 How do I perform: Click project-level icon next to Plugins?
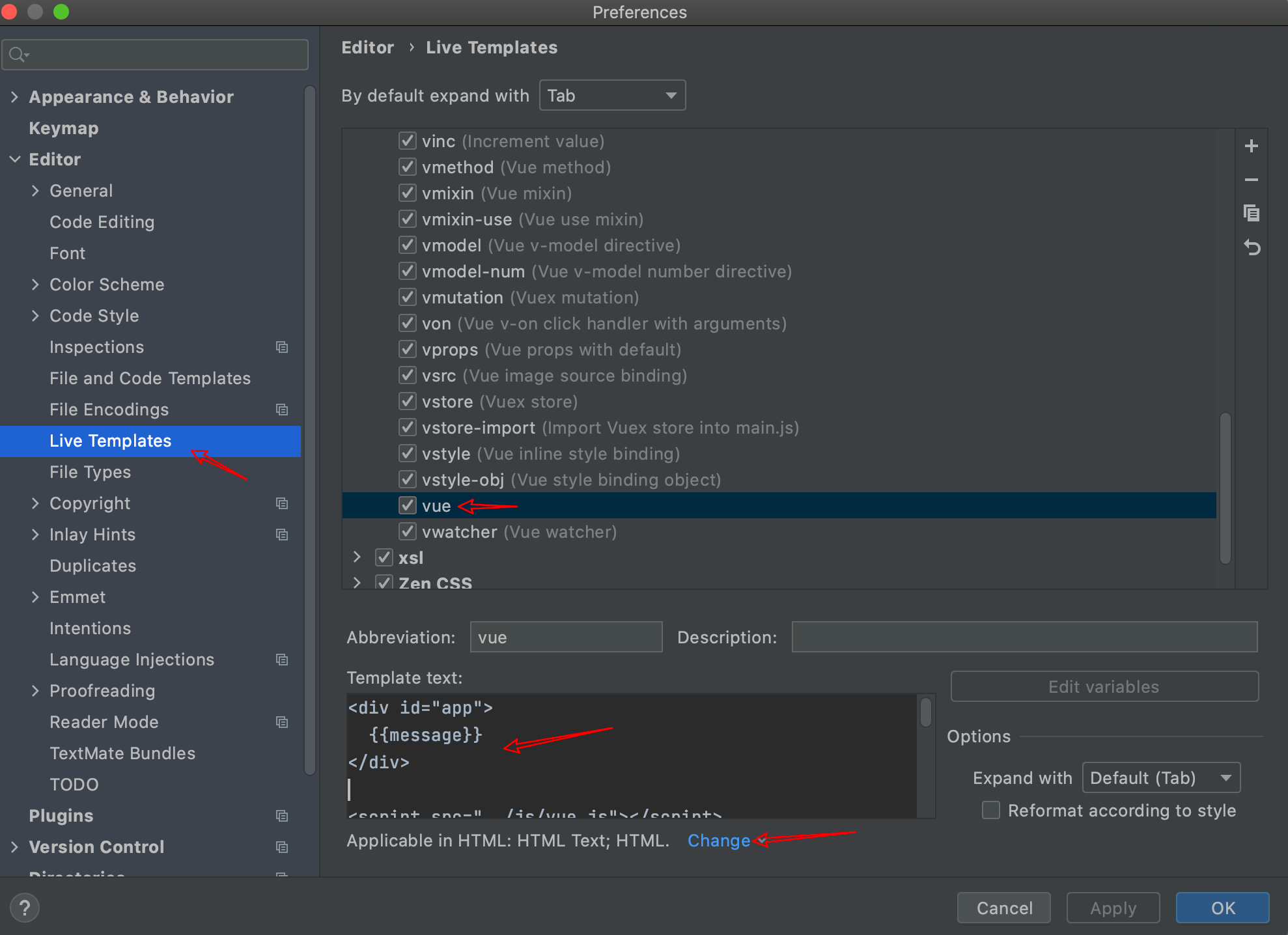pyautogui.click(x=282, y=816)
